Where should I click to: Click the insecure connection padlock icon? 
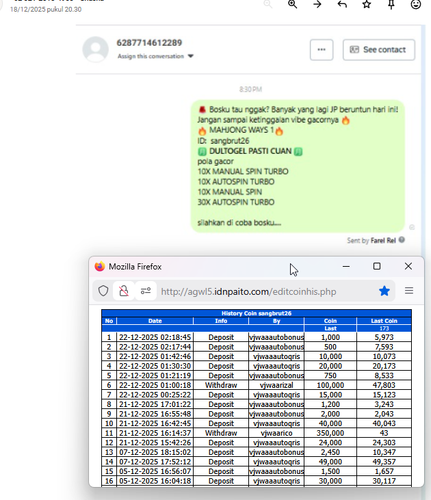pyautogui.click(x=124, y=291)
